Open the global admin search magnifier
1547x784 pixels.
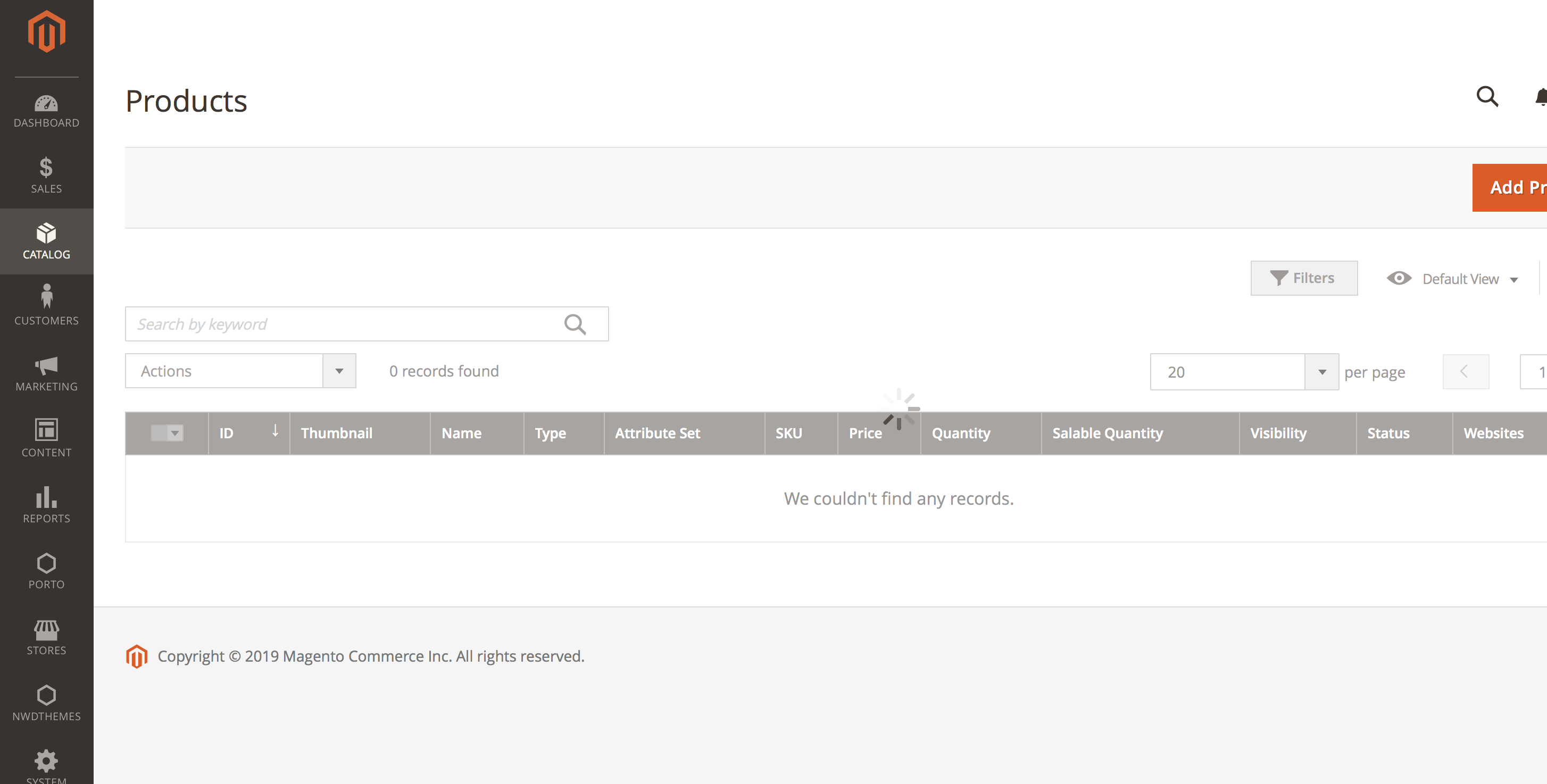[x=1487, y=97]
